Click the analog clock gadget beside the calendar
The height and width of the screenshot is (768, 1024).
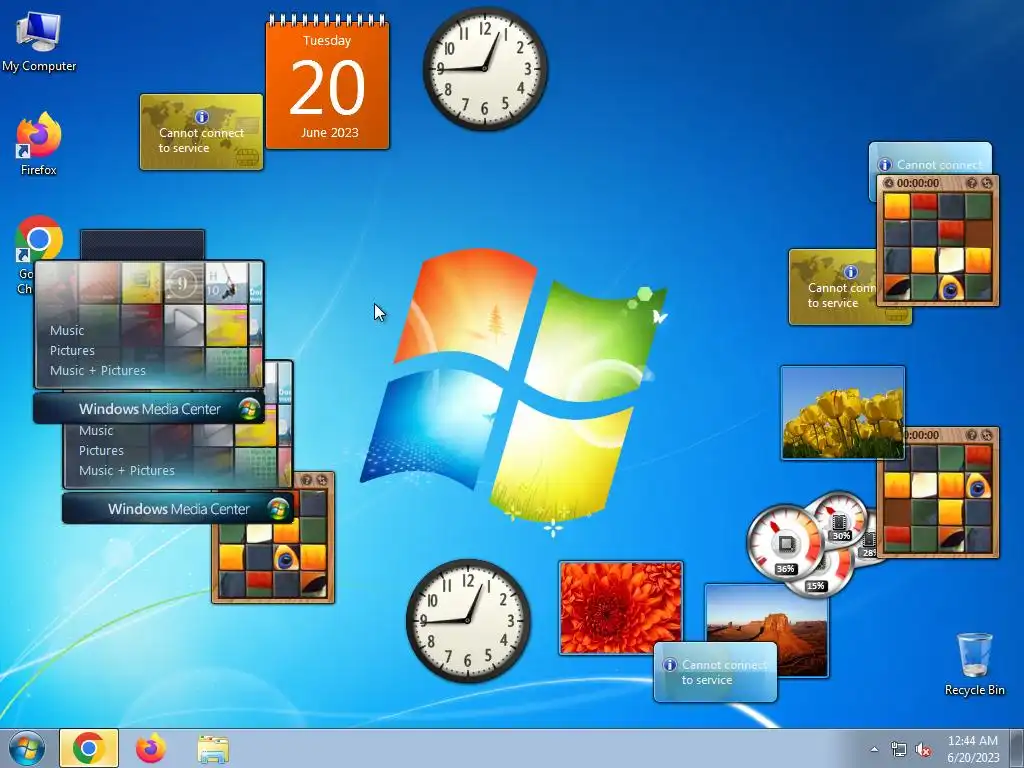[x=485, y=69]
